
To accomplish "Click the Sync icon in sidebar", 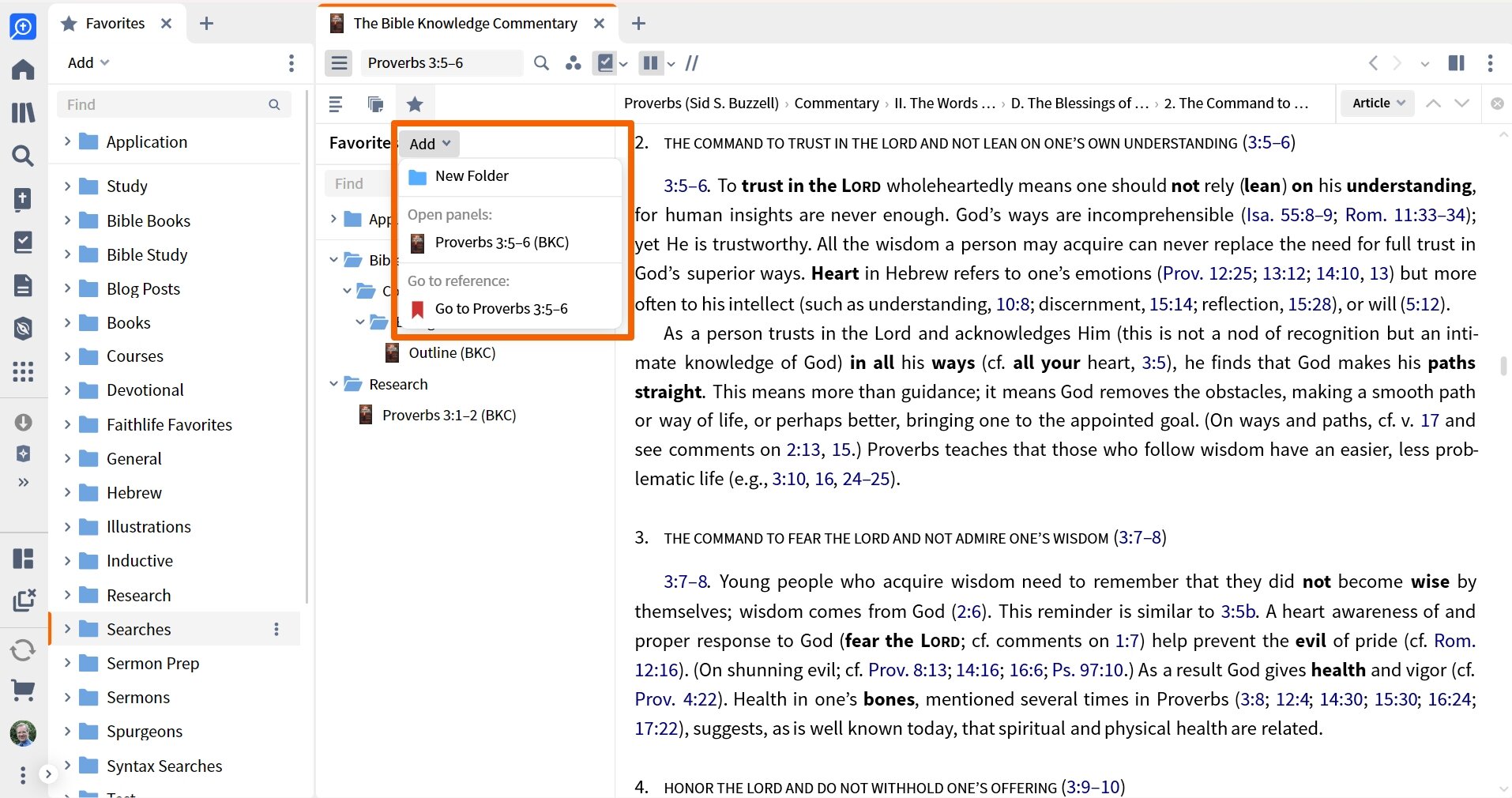I will point(23,650).
